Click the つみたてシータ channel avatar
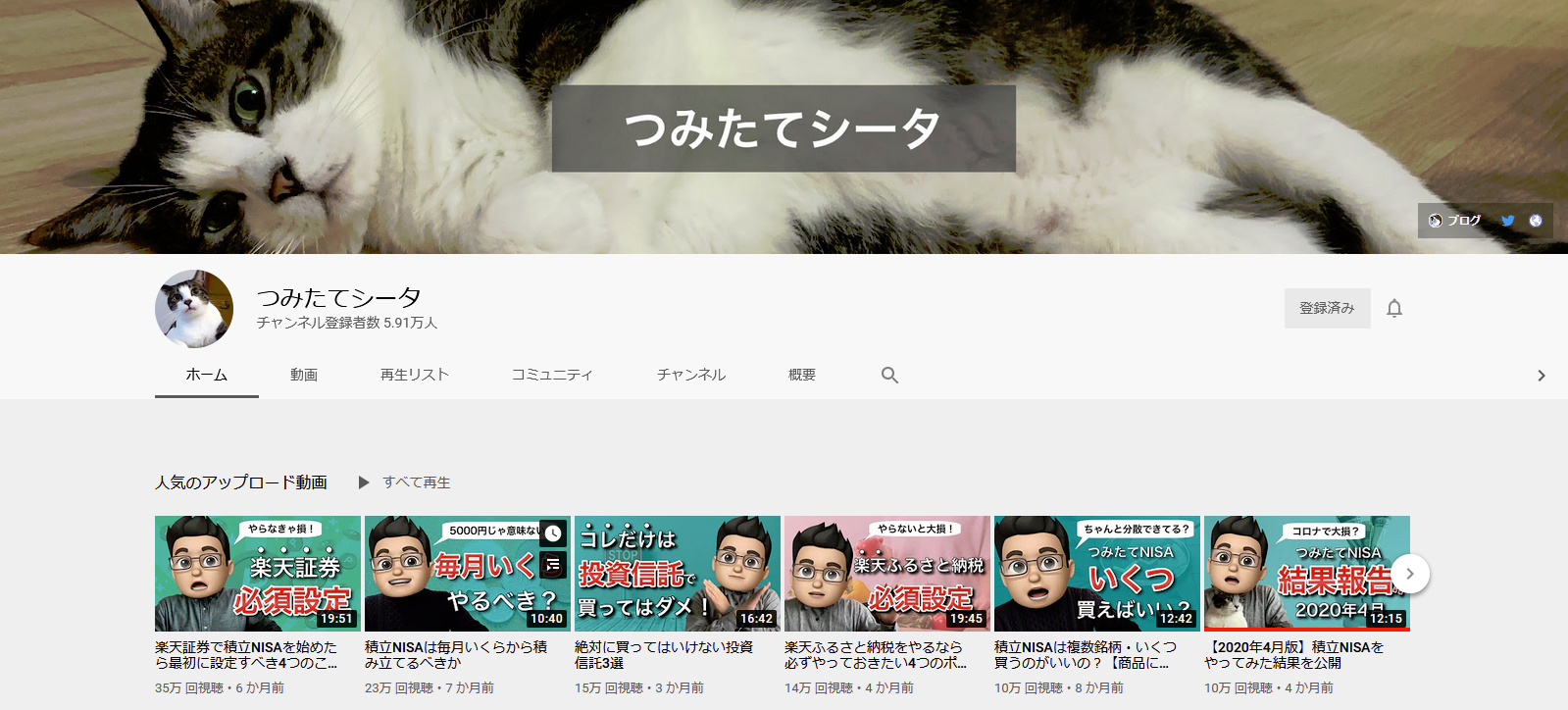 click(x=194, y=309)
